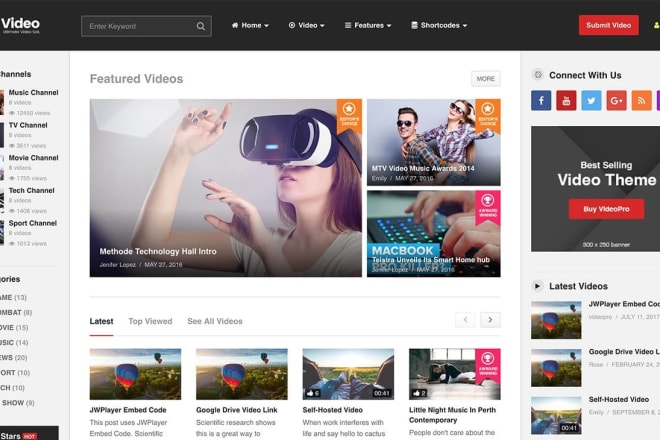This screenshot has width=660, height=440.
Task: Select category with count (14)
Action: pyautogui.click(x=14, y=343)
